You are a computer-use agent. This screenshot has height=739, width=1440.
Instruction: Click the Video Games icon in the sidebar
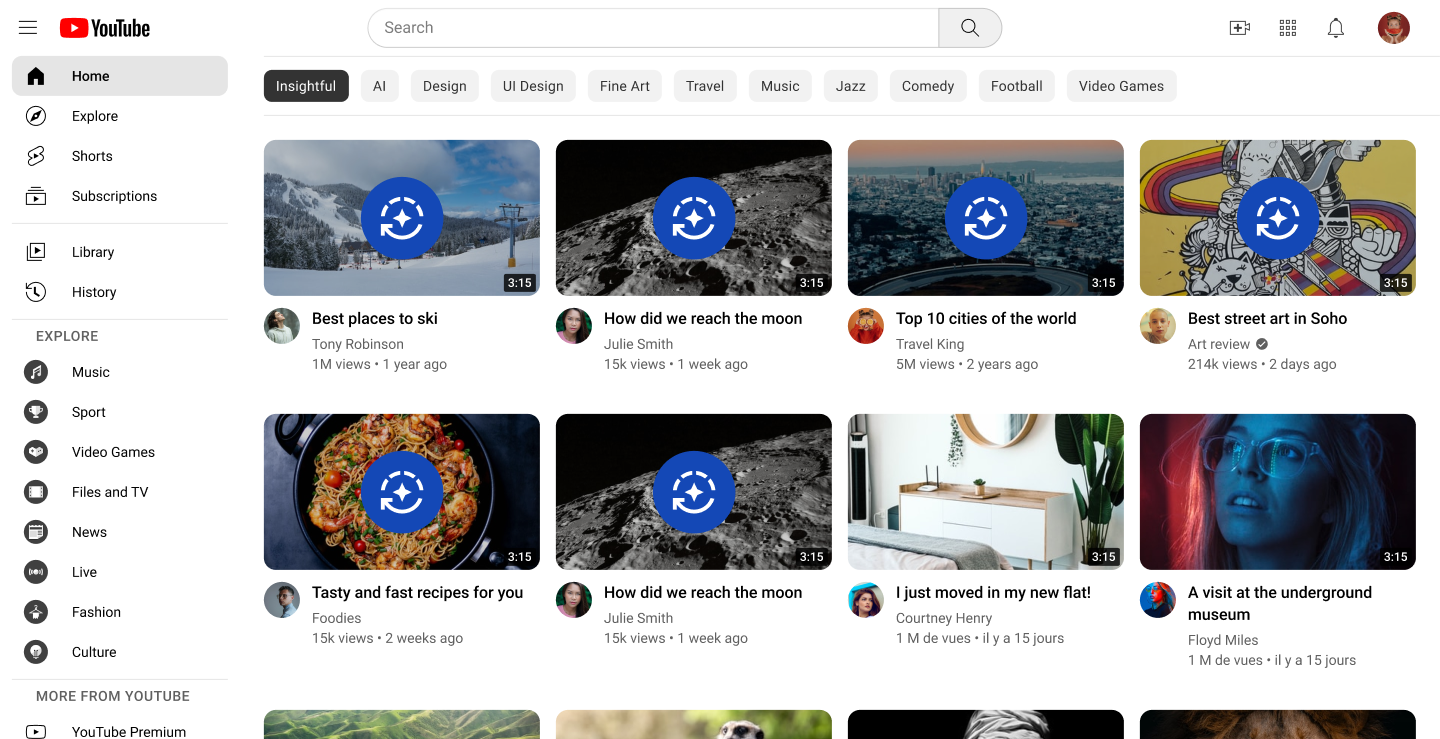coord(36,452)
